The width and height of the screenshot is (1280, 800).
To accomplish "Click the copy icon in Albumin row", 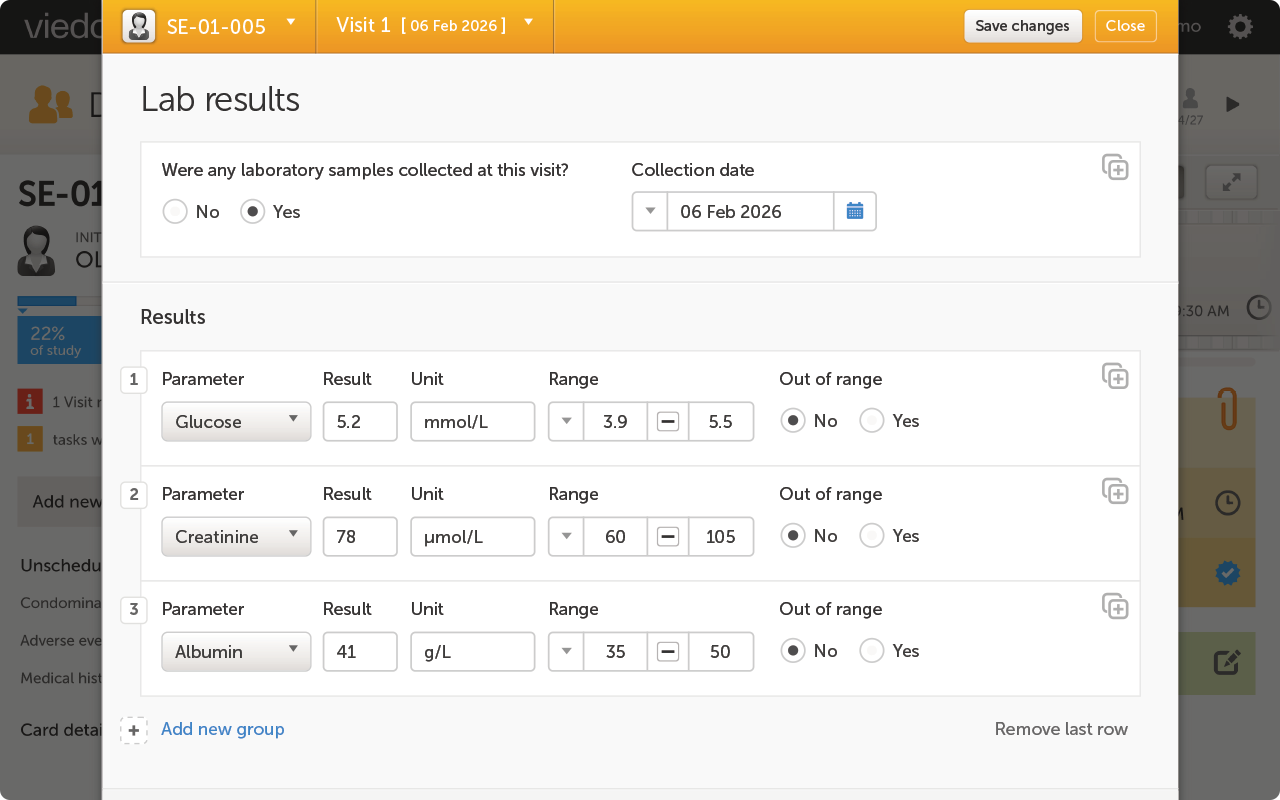I will (x=1115, y=606).
